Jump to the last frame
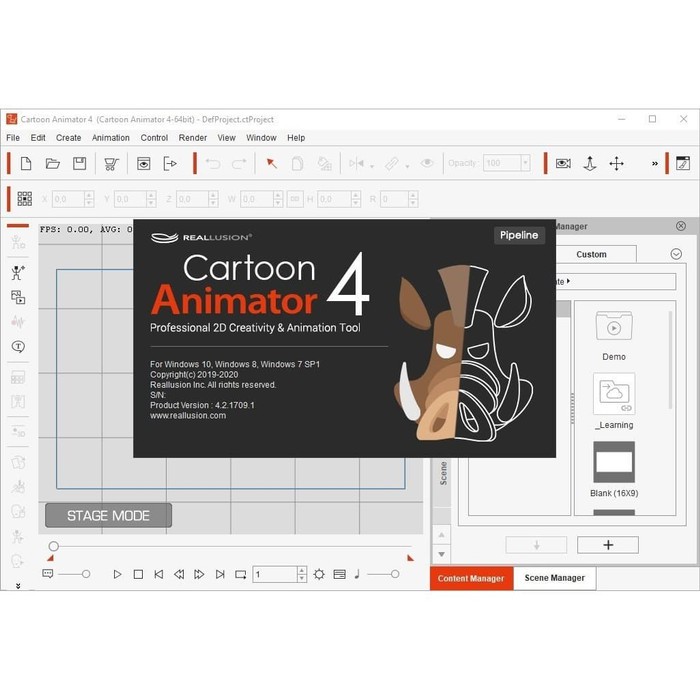Screen dimensions: 700x700 pyautogui.click(x=220, y=574)
